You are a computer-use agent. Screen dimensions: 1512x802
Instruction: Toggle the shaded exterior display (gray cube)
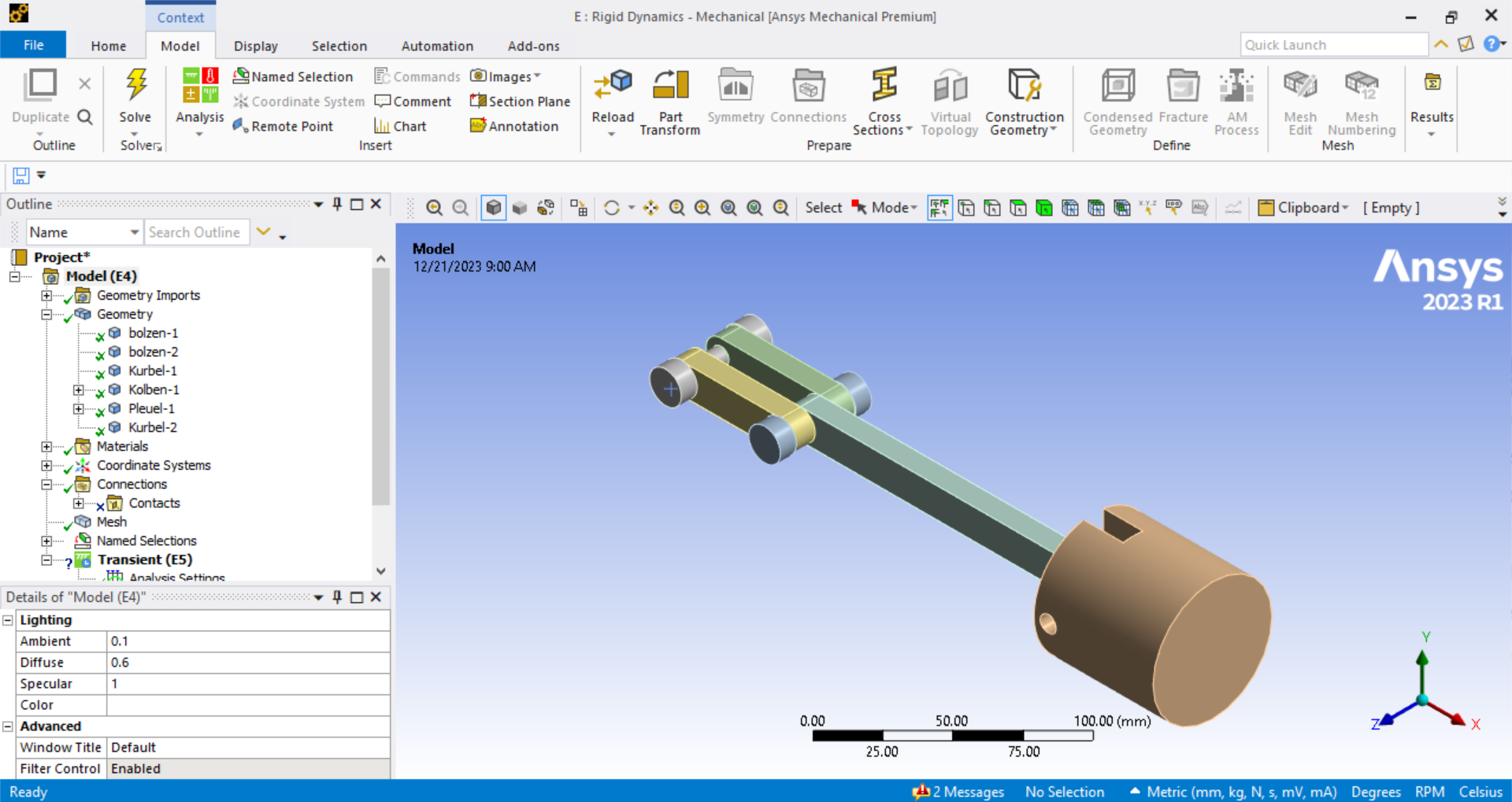click(520, 208)
